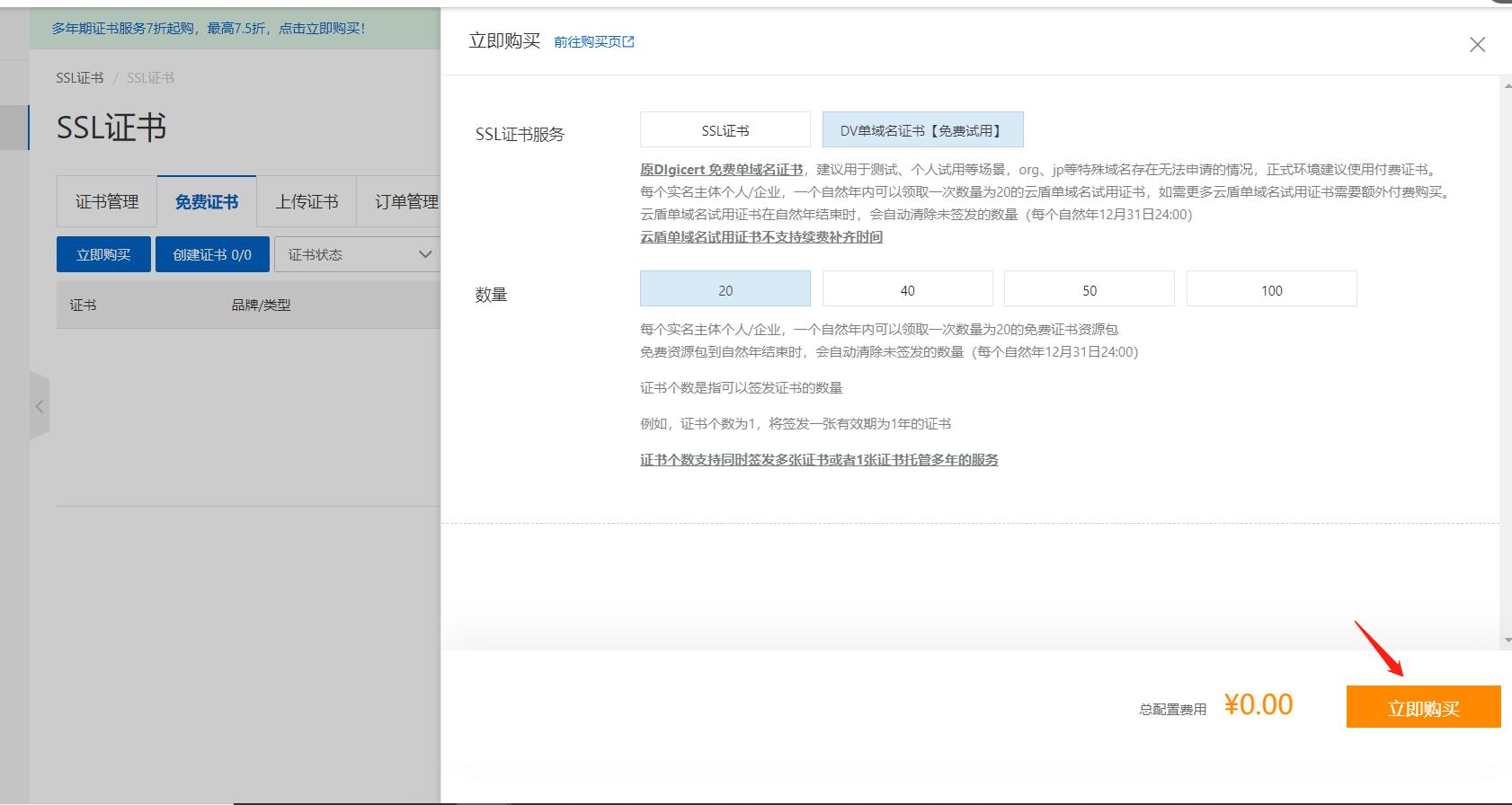This screenshot has height=805, width=1512.
Task: Click the promo banner 多年期证书服务7折起购
Action: (x=209, y=29)
